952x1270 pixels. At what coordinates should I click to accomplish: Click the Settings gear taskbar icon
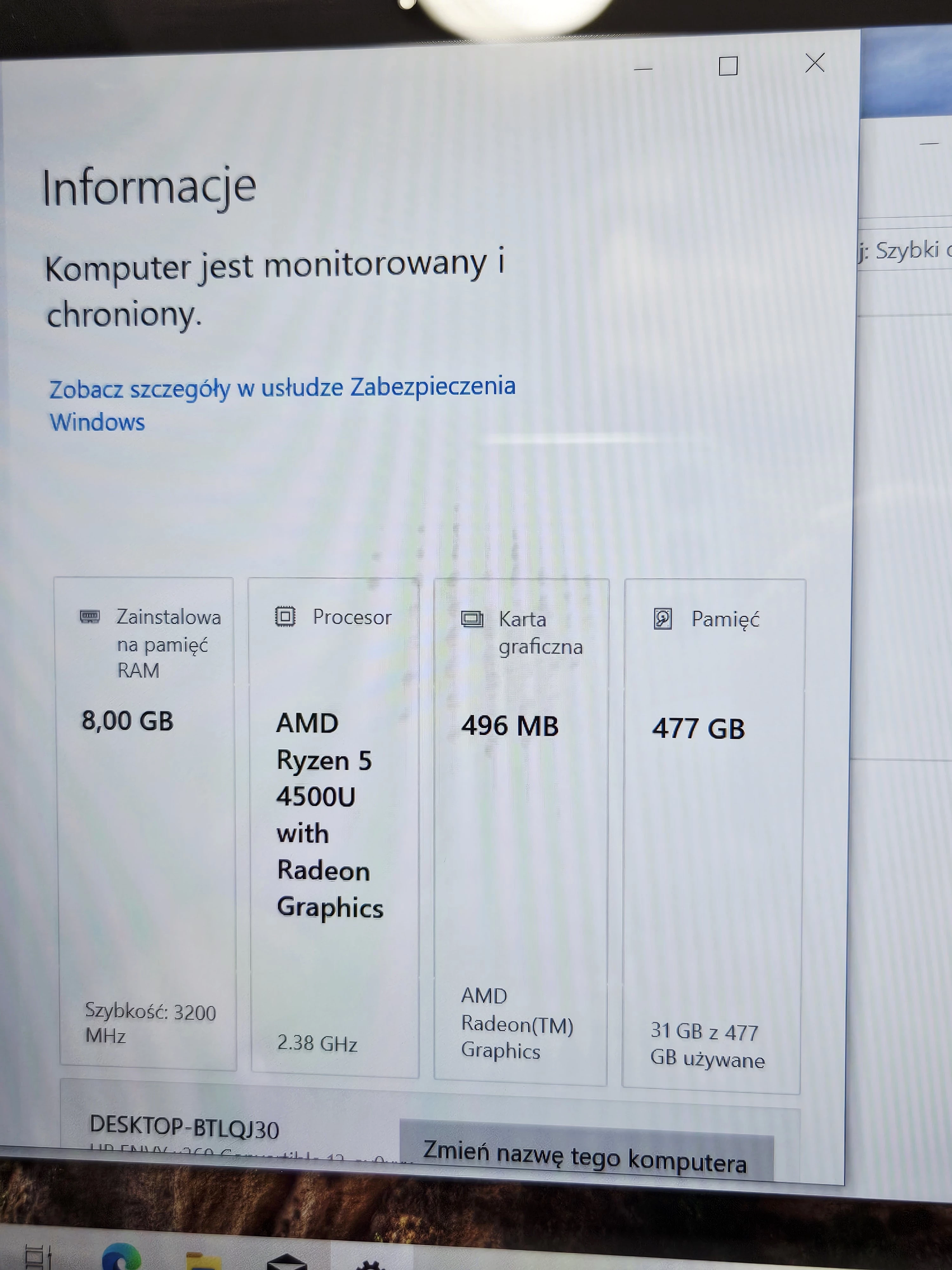coord(370,1266)
